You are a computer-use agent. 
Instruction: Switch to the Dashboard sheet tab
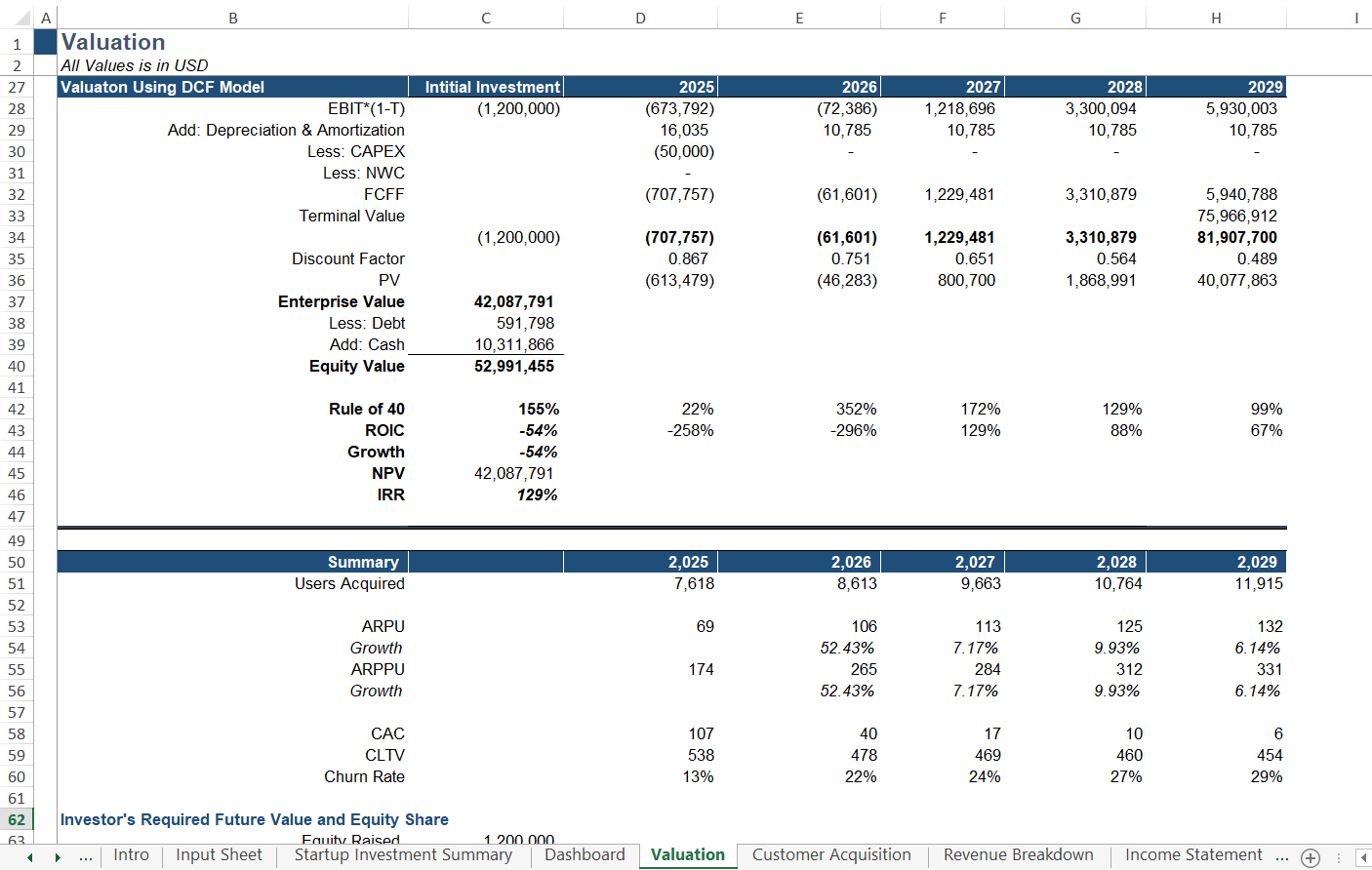point(585,855)
